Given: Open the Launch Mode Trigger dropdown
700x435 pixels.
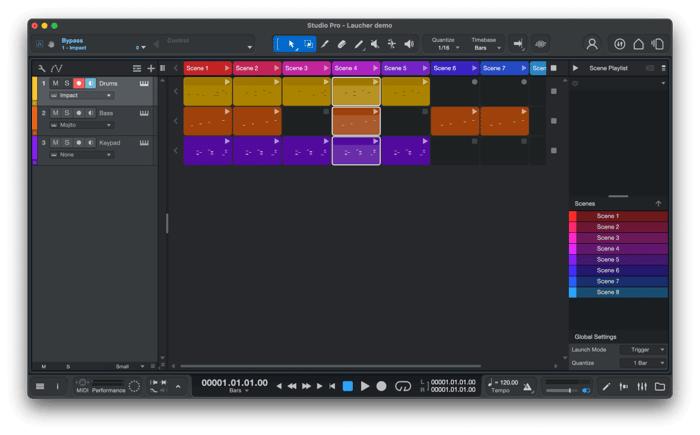Looking at the screenshot, I should pos(640,349).
